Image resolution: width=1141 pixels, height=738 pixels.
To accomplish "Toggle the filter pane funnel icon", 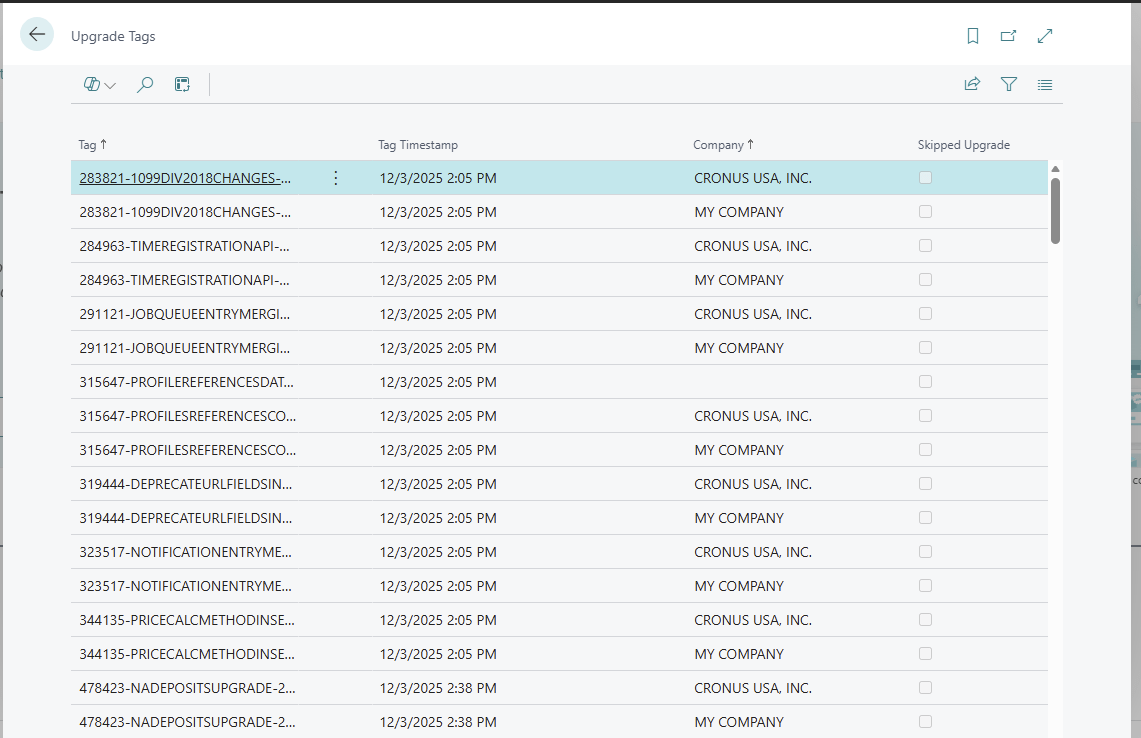I will (x=1009, y=85).
